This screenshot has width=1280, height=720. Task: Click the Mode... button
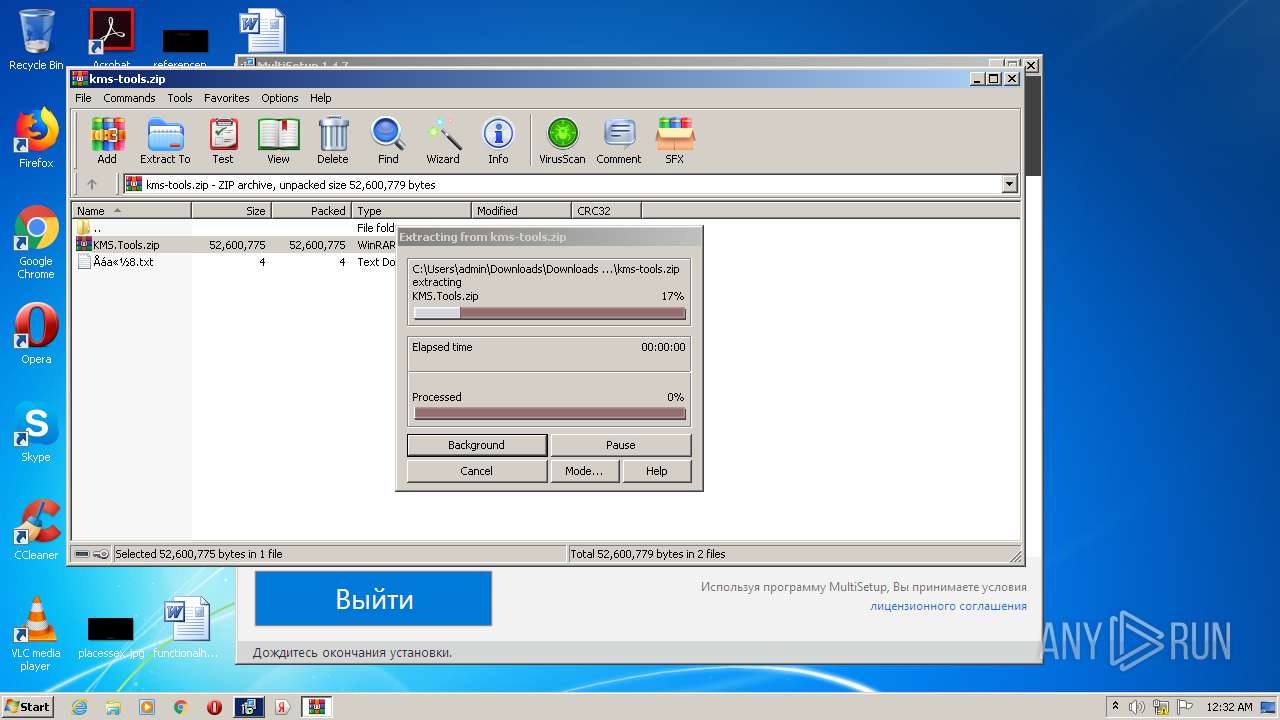584,471
